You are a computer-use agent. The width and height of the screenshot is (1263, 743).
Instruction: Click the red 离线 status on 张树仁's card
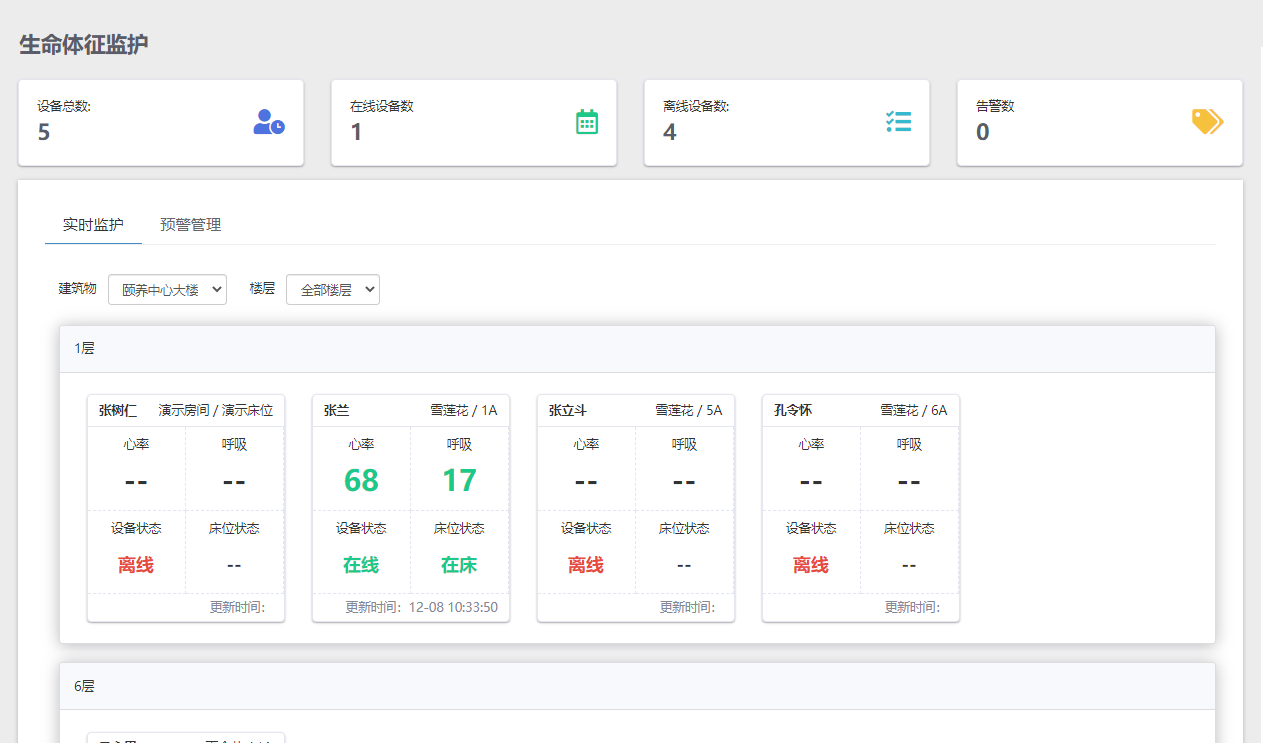pyautogui.click(x=136, y=565)
